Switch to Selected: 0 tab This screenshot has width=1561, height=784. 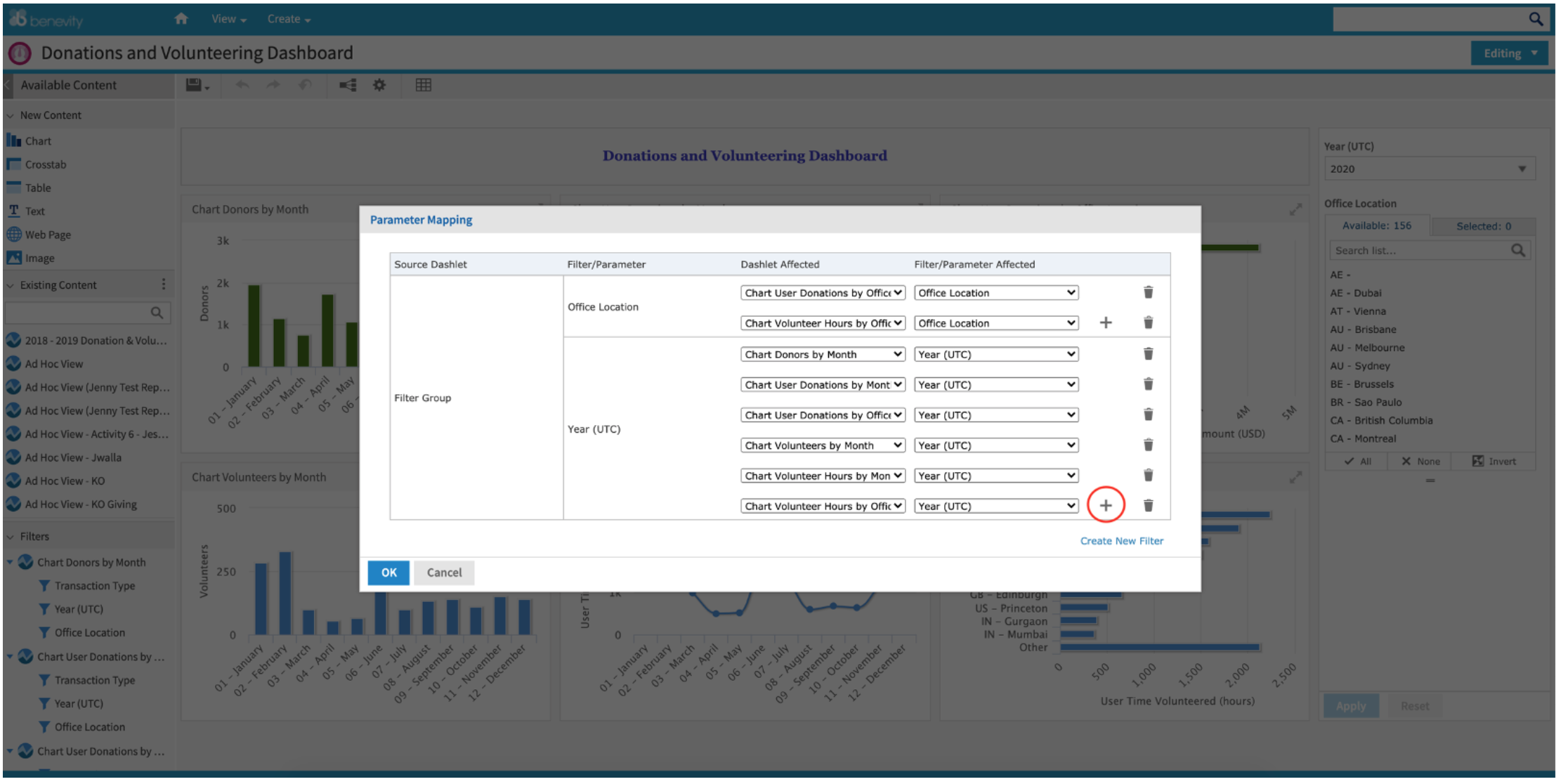tap(1483, 226)
